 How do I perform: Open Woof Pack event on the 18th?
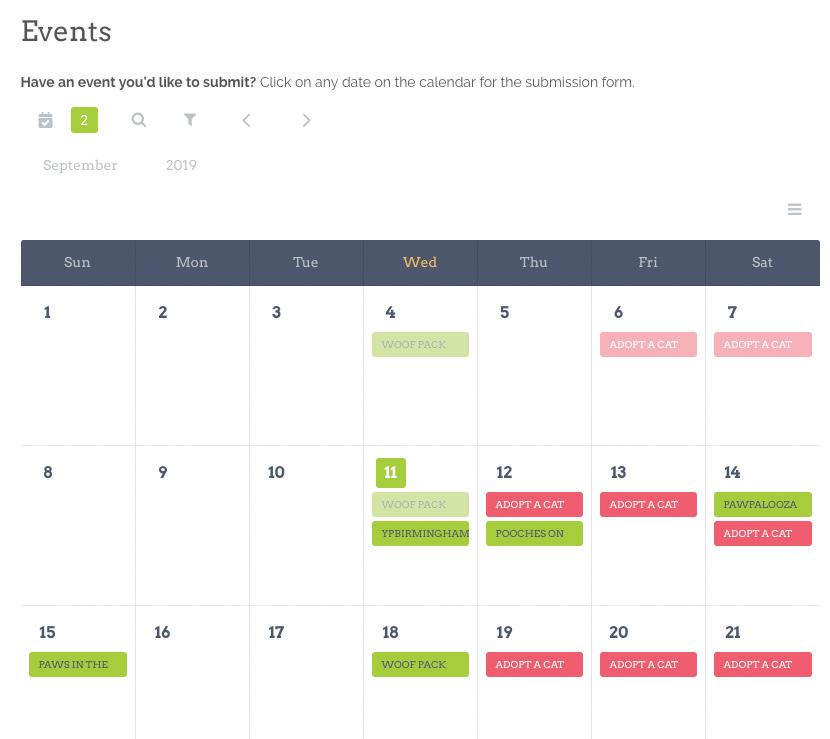pos(420,664)
